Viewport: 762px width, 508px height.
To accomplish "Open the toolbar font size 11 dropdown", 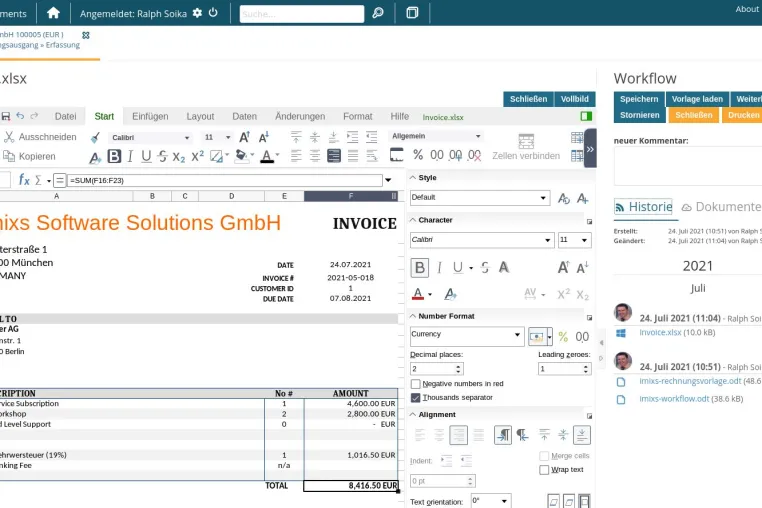I will pos(228,138).
